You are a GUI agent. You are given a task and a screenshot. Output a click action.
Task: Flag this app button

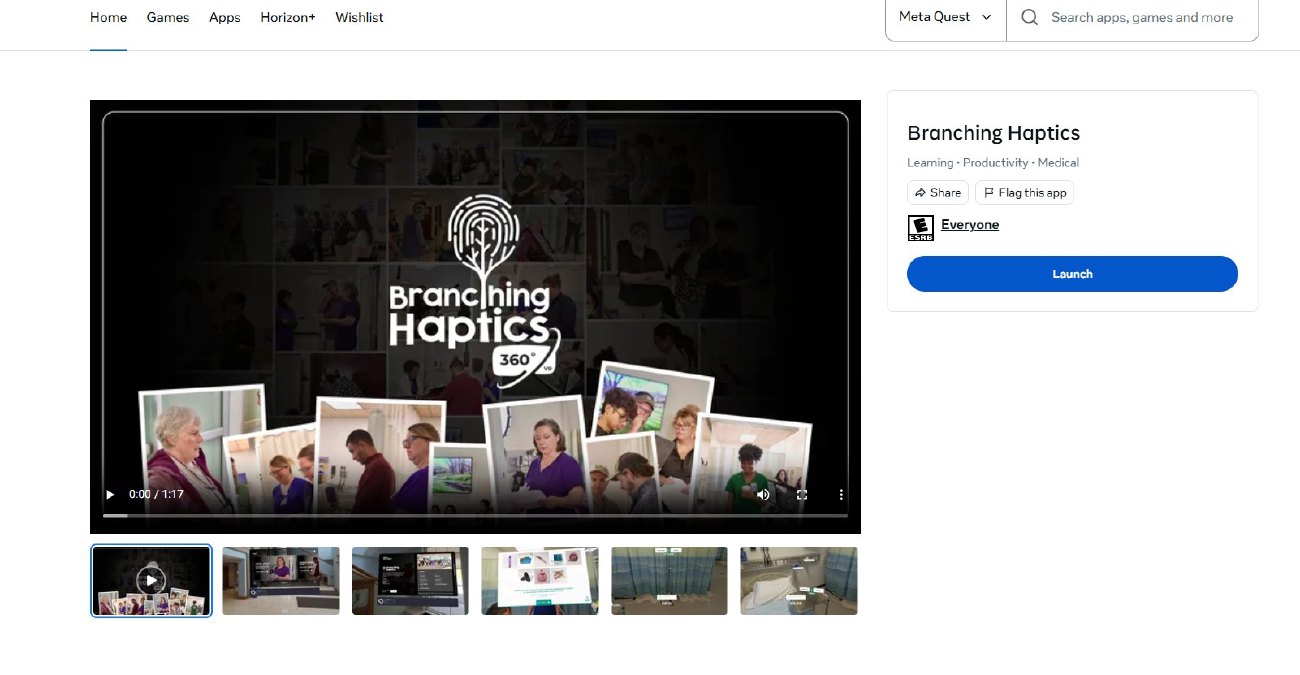[1024, 193]
